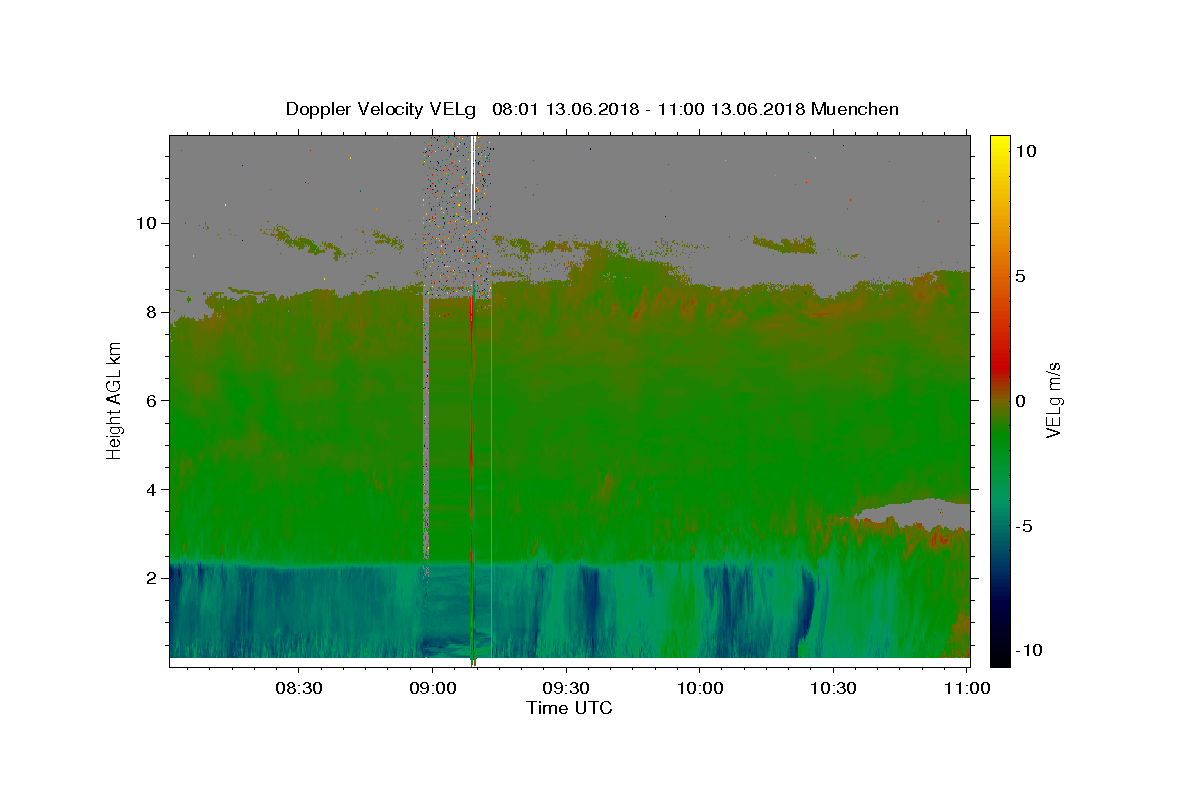The width and height of the screenshot is (1200, 800).
Task: Click the colorbar label '10' at the top
Action: (x=1025, y=151)
